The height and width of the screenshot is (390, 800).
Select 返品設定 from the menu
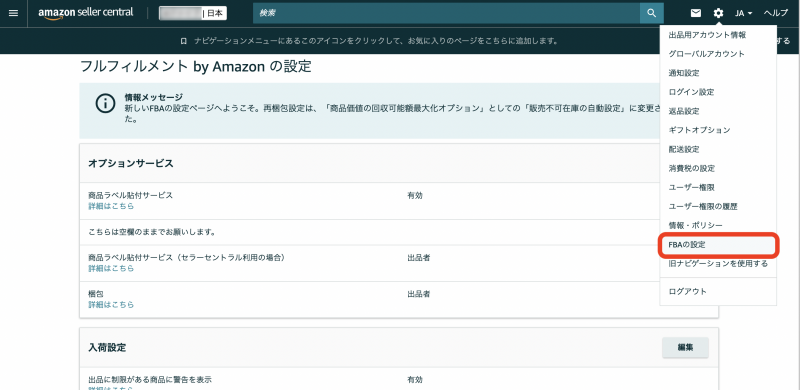684,111
